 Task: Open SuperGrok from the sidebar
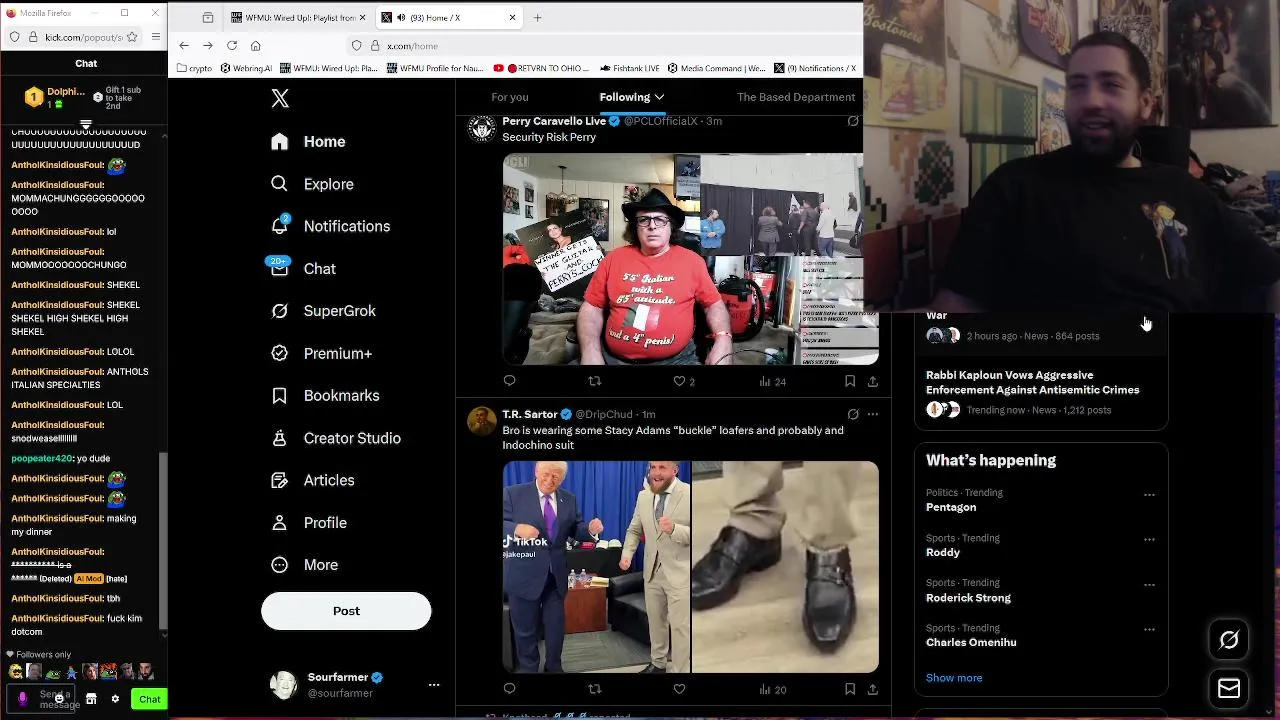[323, 311]
